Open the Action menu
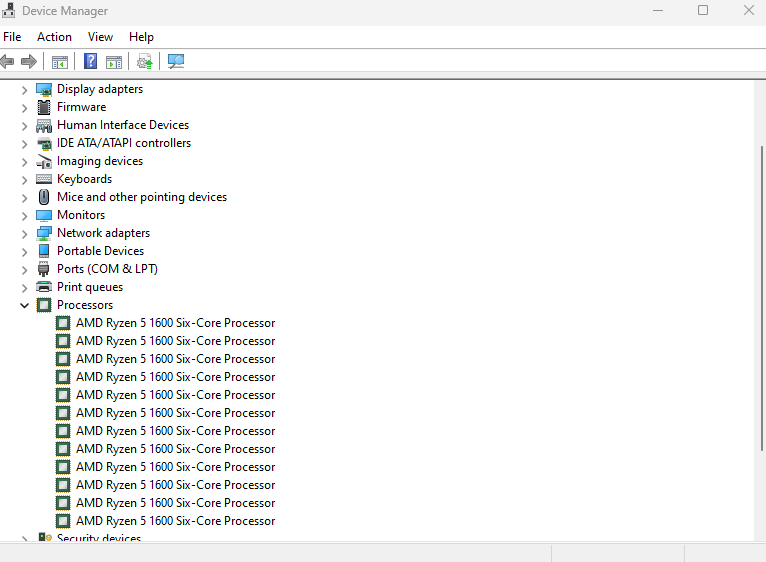 (54, 37)
